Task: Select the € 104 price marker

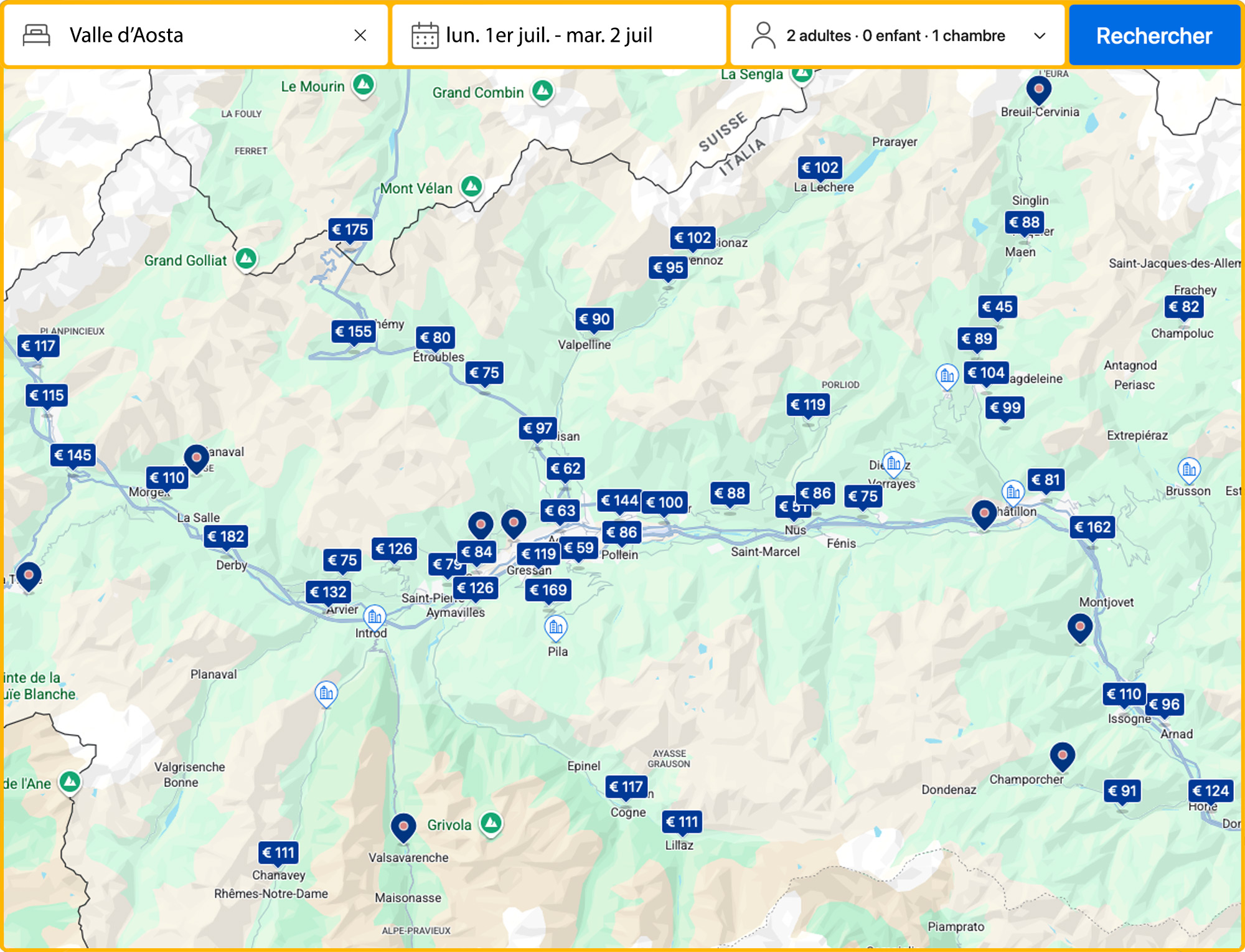Action: [x=986, y=373]
